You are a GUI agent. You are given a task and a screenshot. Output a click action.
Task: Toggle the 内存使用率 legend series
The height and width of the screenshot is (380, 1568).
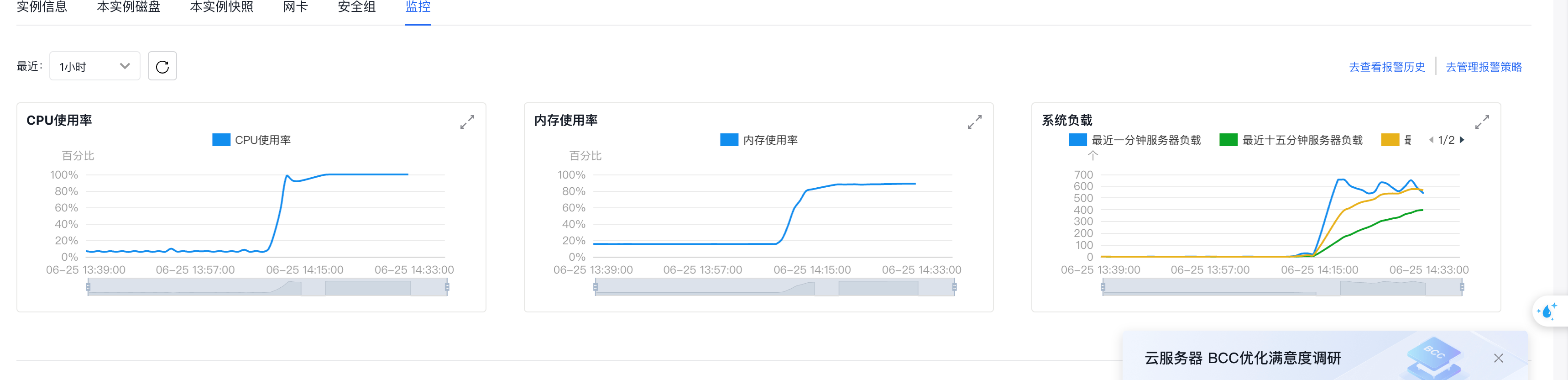tap(758, 140)
